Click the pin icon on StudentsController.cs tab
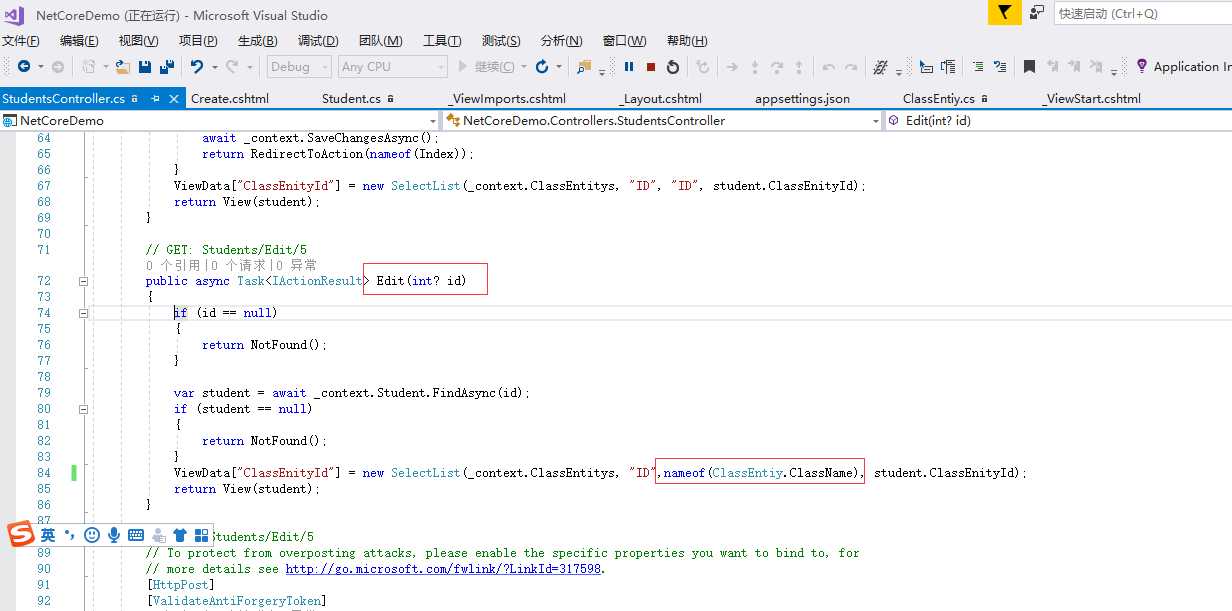This screenshot has height=611, width=1232. (156, 99)
